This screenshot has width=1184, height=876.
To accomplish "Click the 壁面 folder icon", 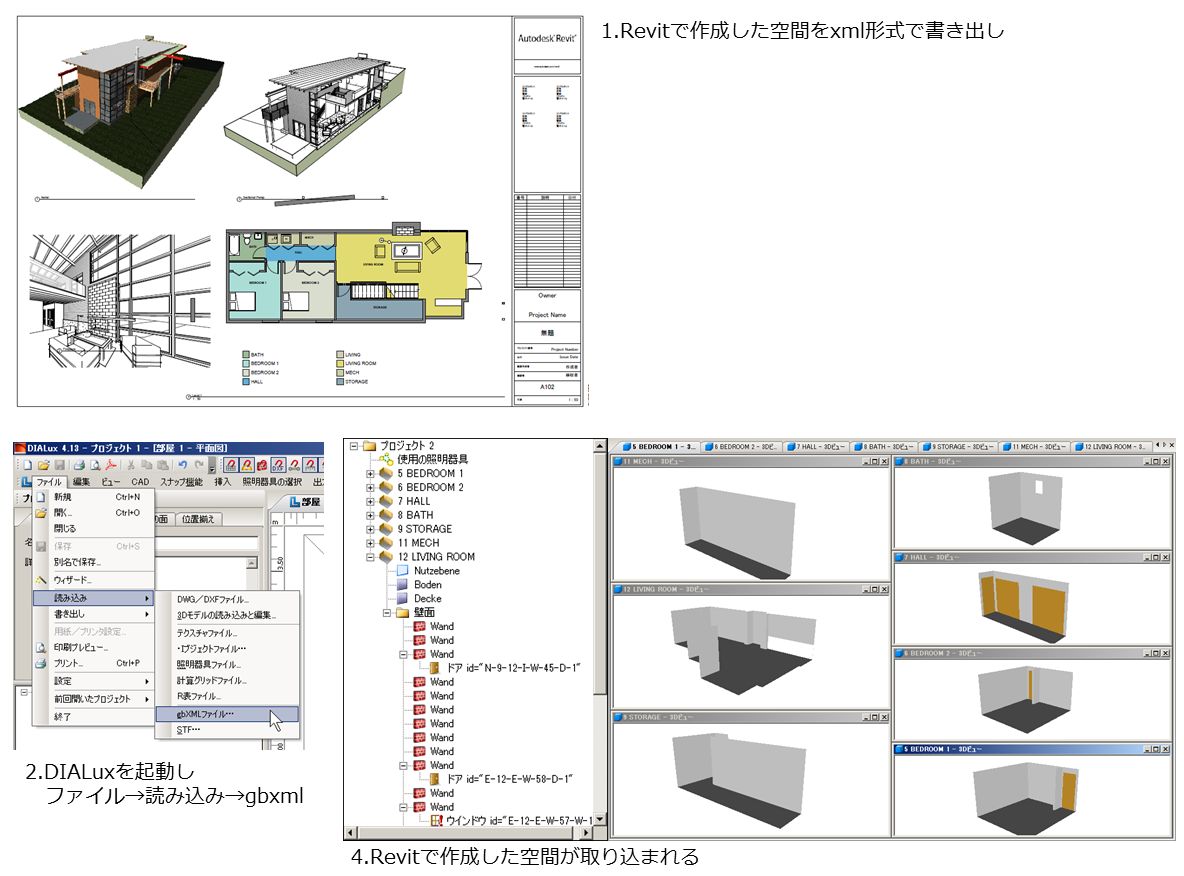I will pyautogui.click(x=402, y=612).
